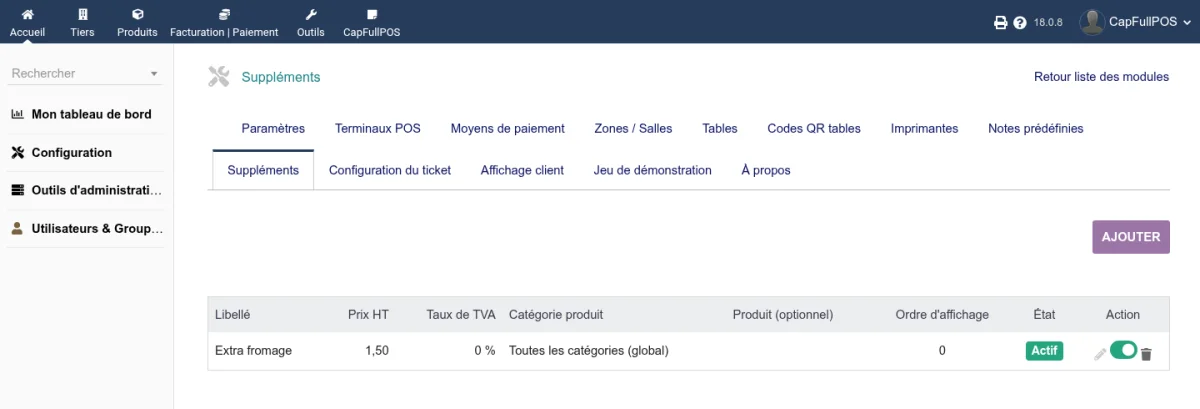The width and height of the screenshot is (1200, 409).
Task: Click the Outils d'administration server icon
Action: click(x=17, y=190)
